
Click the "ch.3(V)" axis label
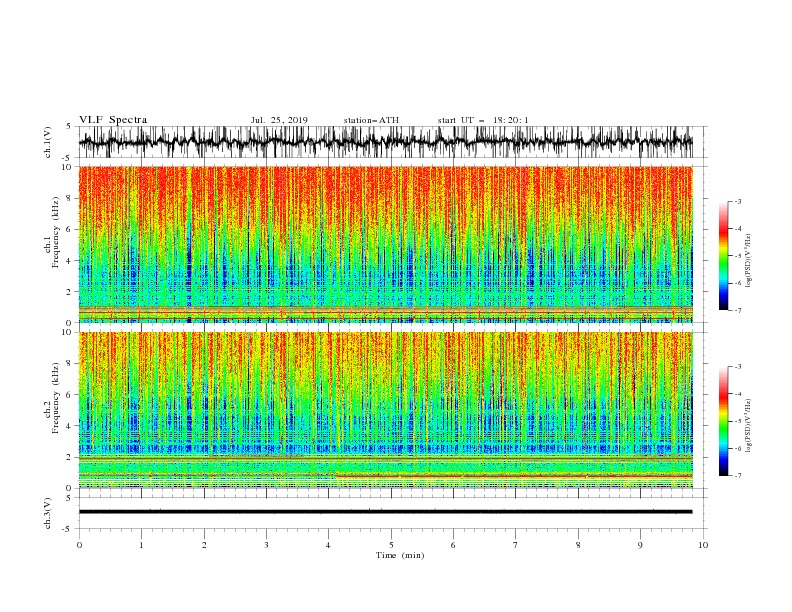(48, 513)
